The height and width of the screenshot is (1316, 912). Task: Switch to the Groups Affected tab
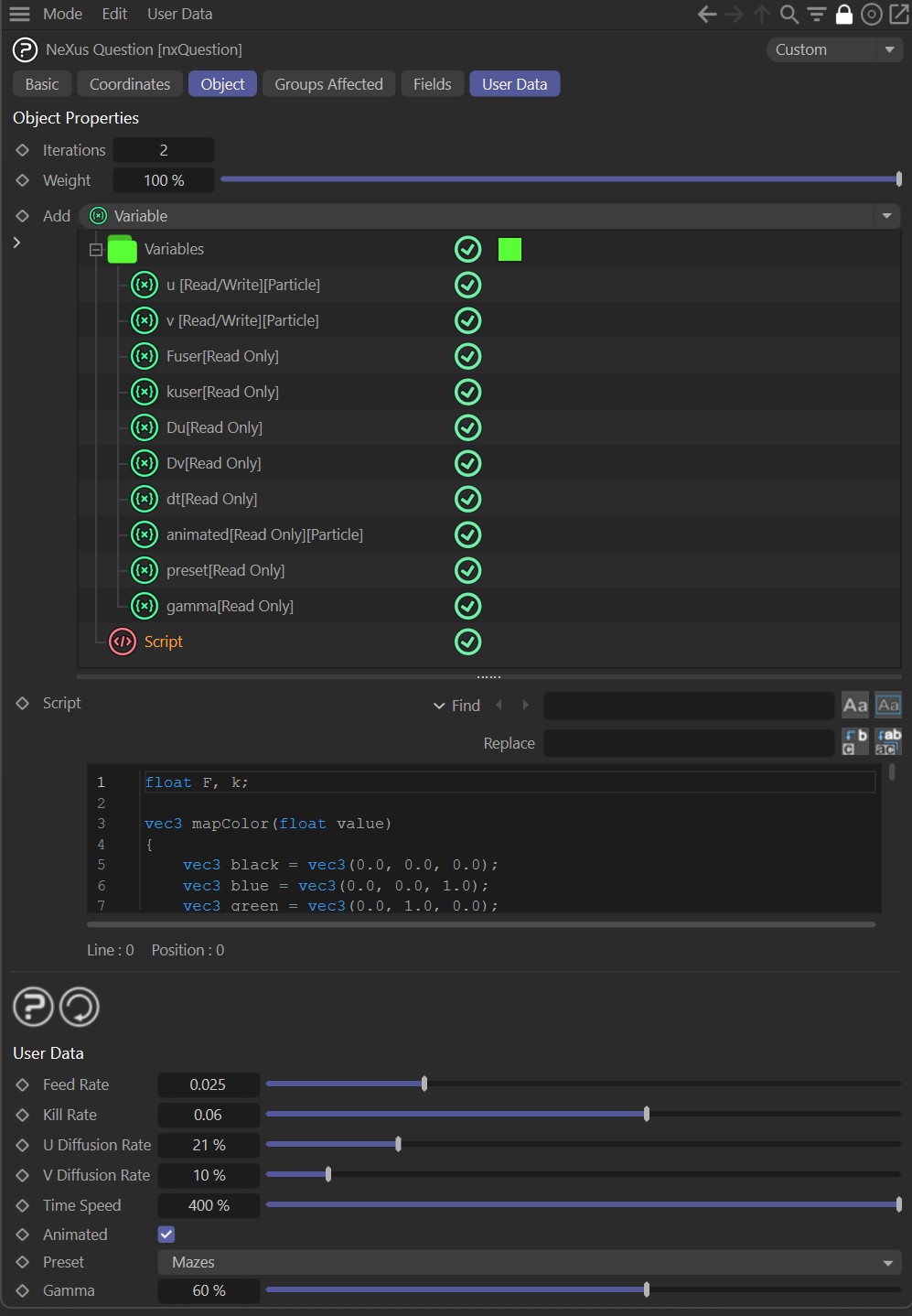[328, 84]
